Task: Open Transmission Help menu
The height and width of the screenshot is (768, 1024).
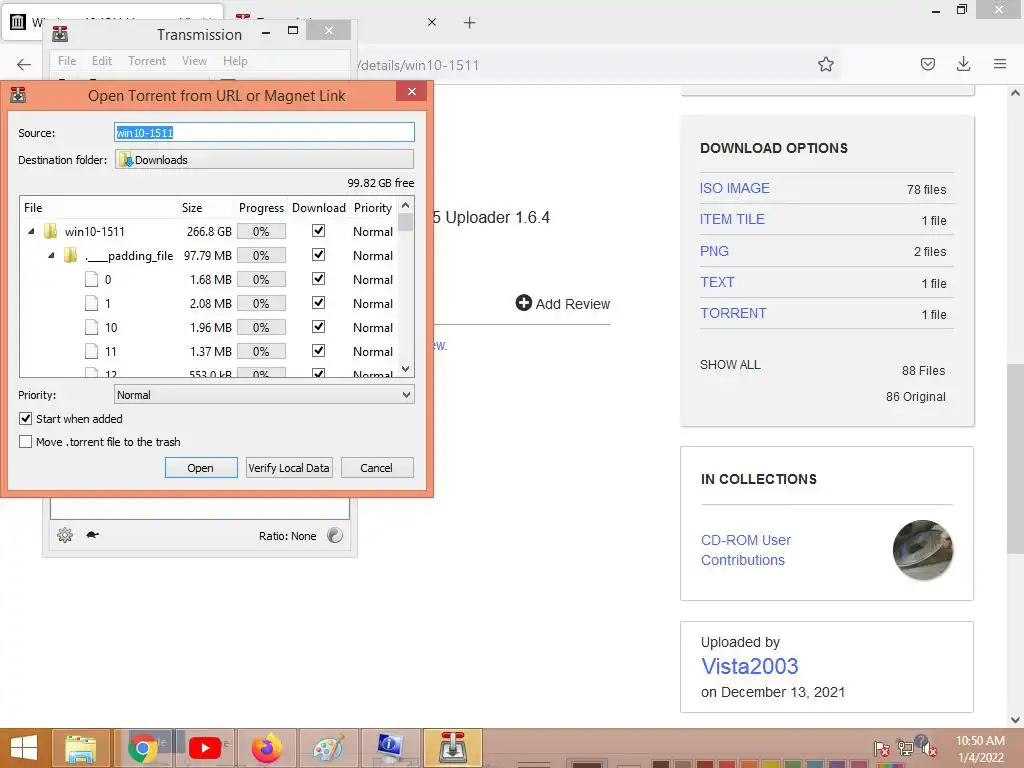Action: pyautogui.click(x=235, y=61)
